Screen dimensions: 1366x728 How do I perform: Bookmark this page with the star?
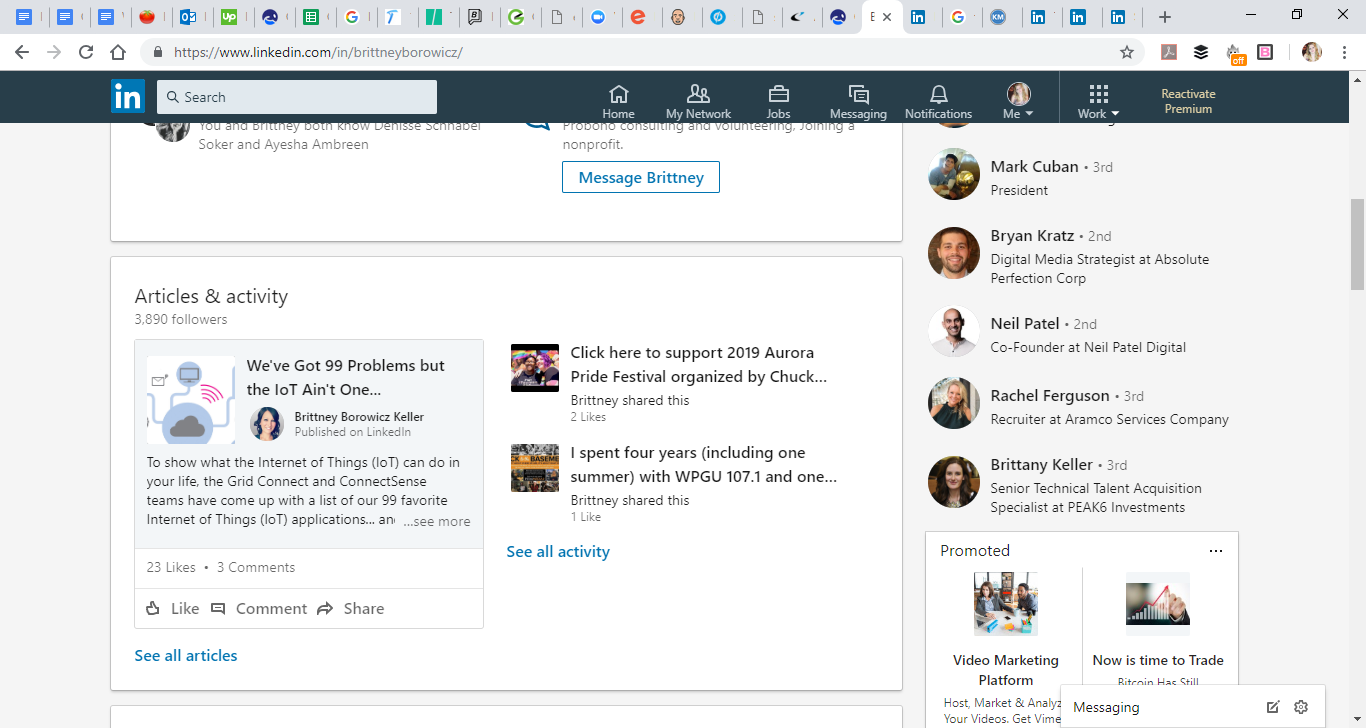click(x=1127, y=52)
